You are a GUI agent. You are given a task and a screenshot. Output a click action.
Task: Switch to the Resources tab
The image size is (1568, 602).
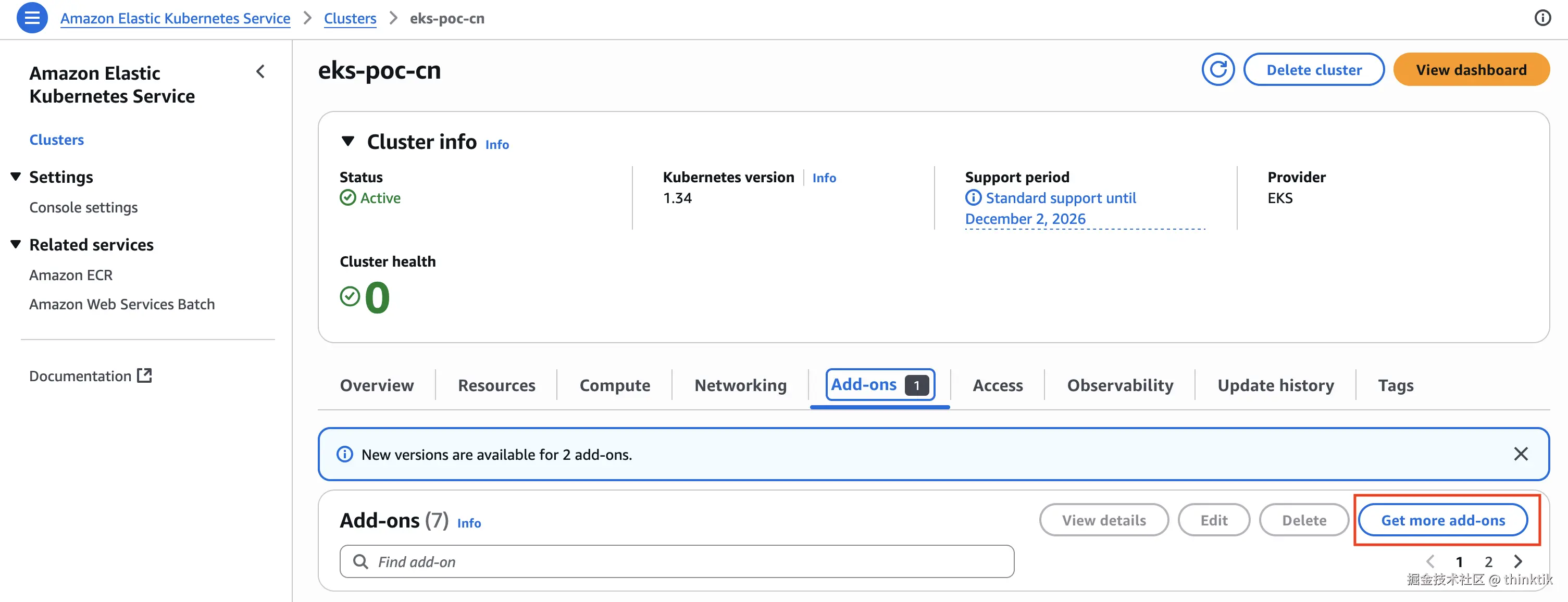[x=496, y=385]
